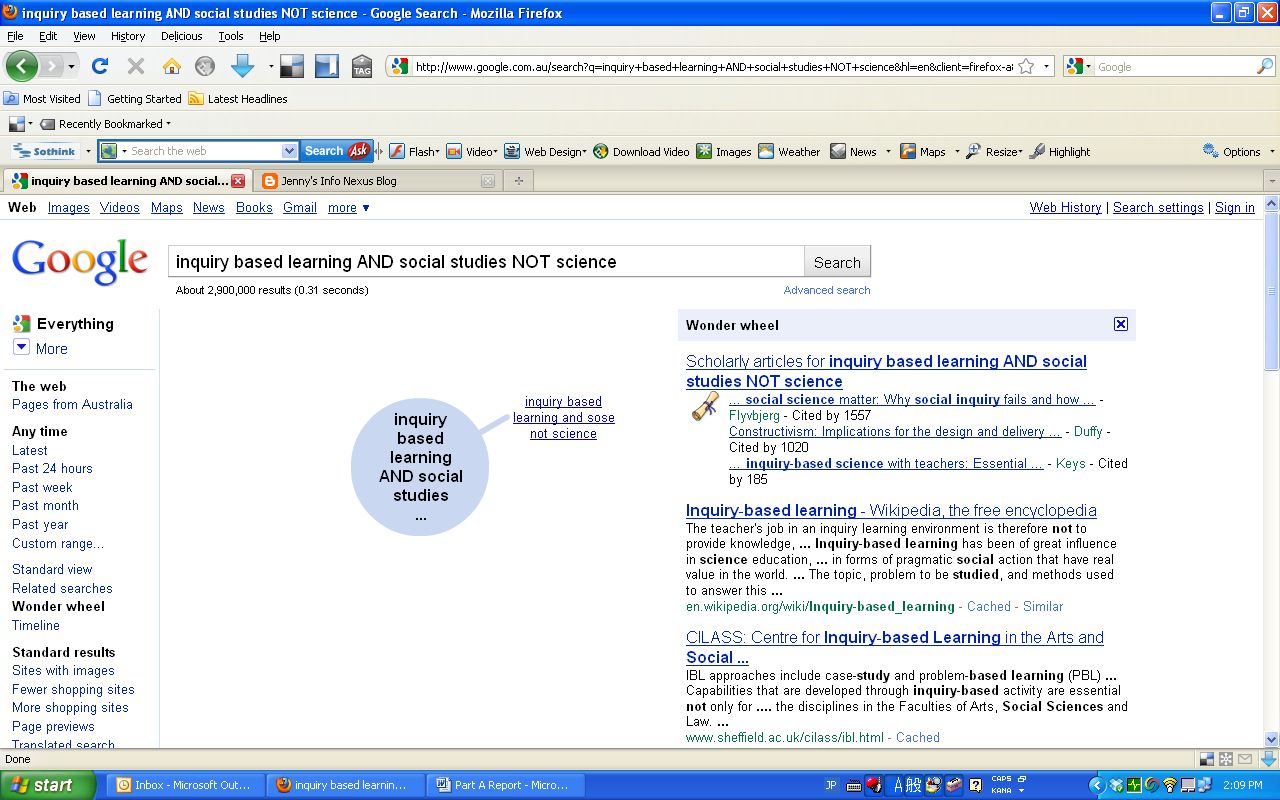Filter results to Past 24 hours

click(x=52, y=468)
